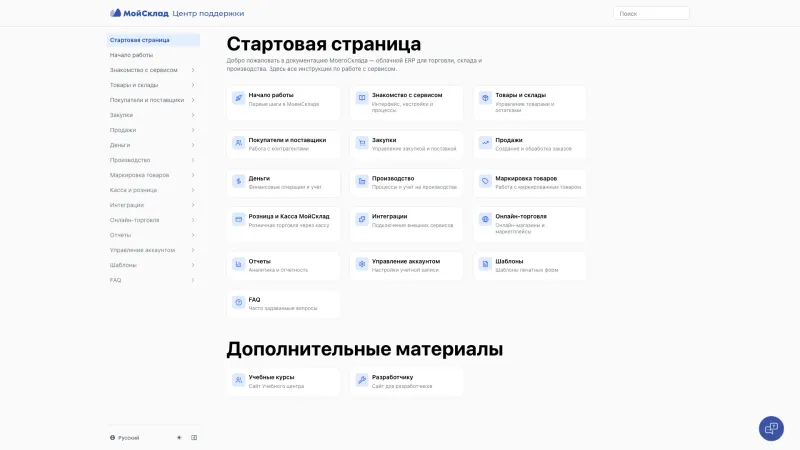Expand FAQ sidebar chevron
The image size is (800, 450).
click(193, 280)
